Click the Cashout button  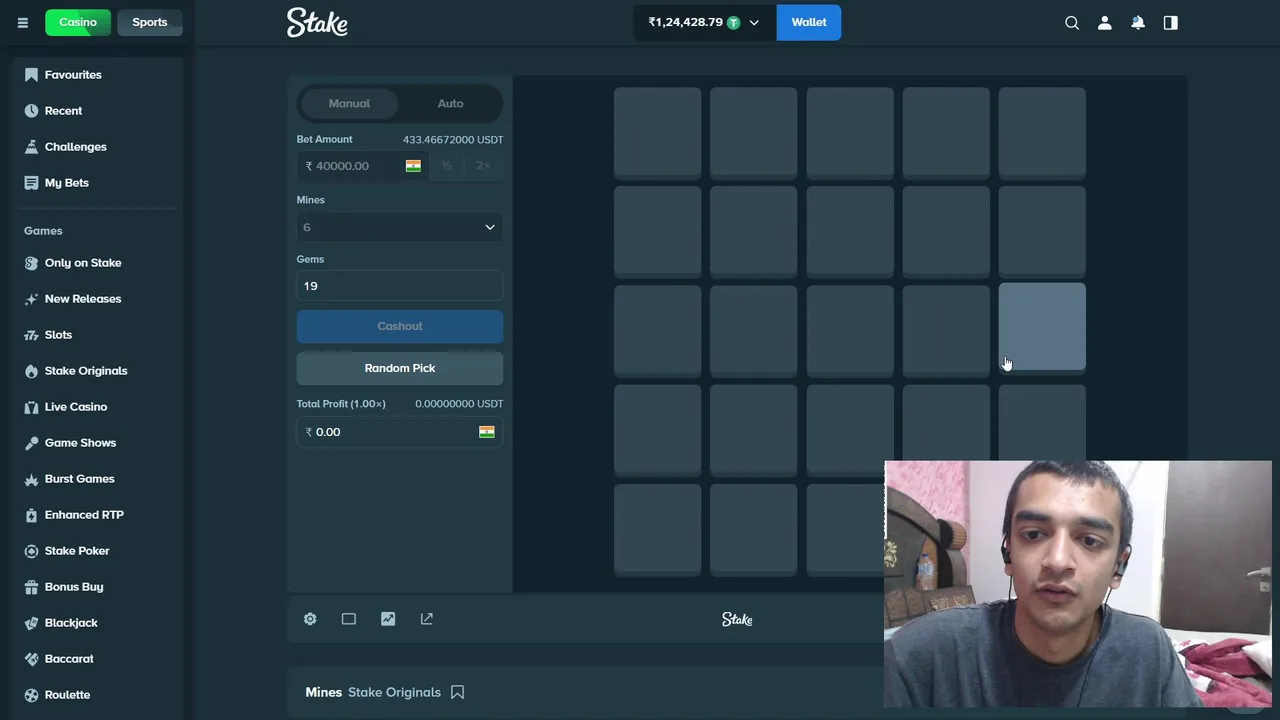[x=400, y=326]
